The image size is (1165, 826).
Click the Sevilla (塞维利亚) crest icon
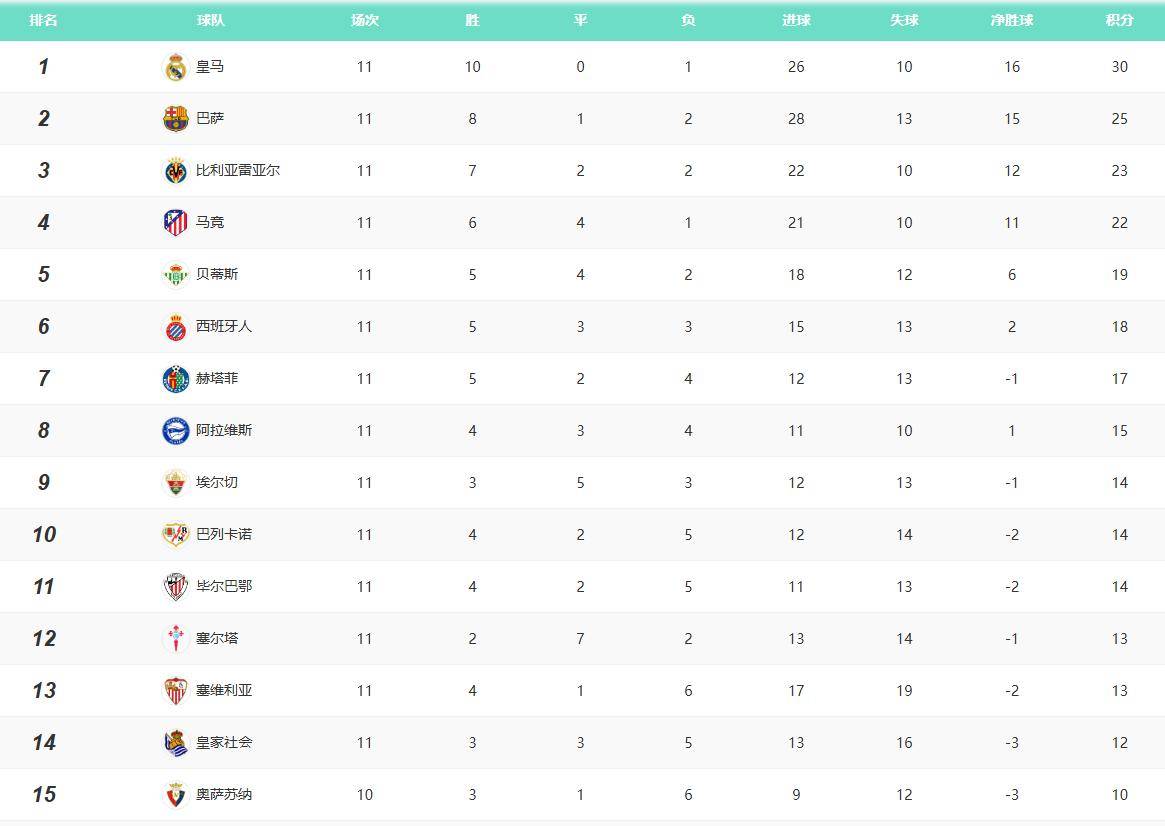pyautogui.click(x=176, y=691)
